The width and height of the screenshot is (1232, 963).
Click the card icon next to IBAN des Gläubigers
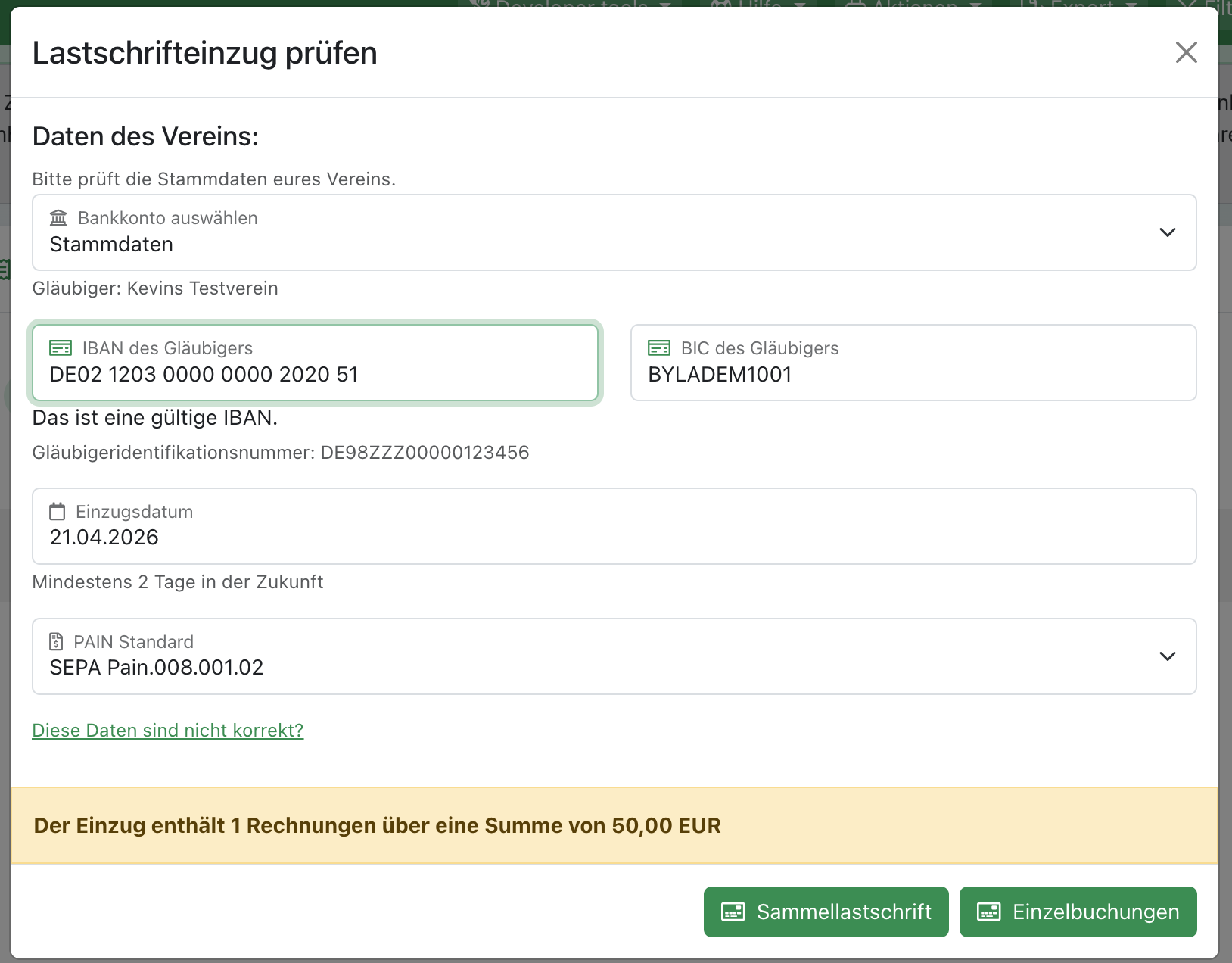pos(61,348)
